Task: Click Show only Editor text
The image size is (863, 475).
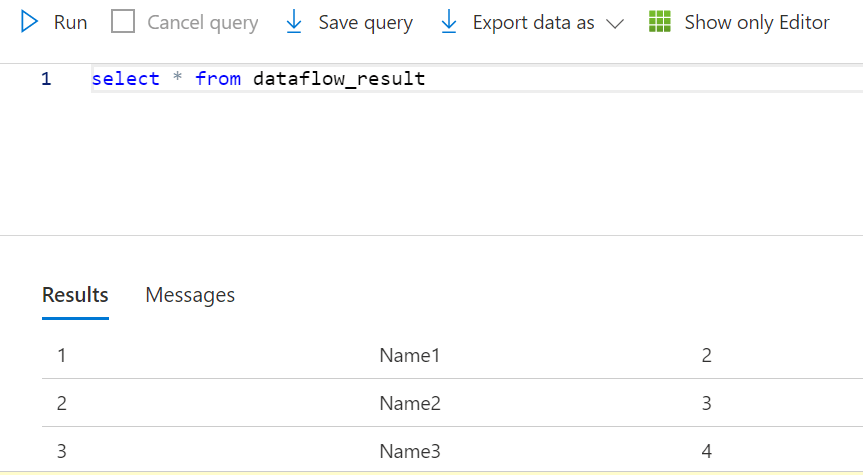Action: click(756, 22)
